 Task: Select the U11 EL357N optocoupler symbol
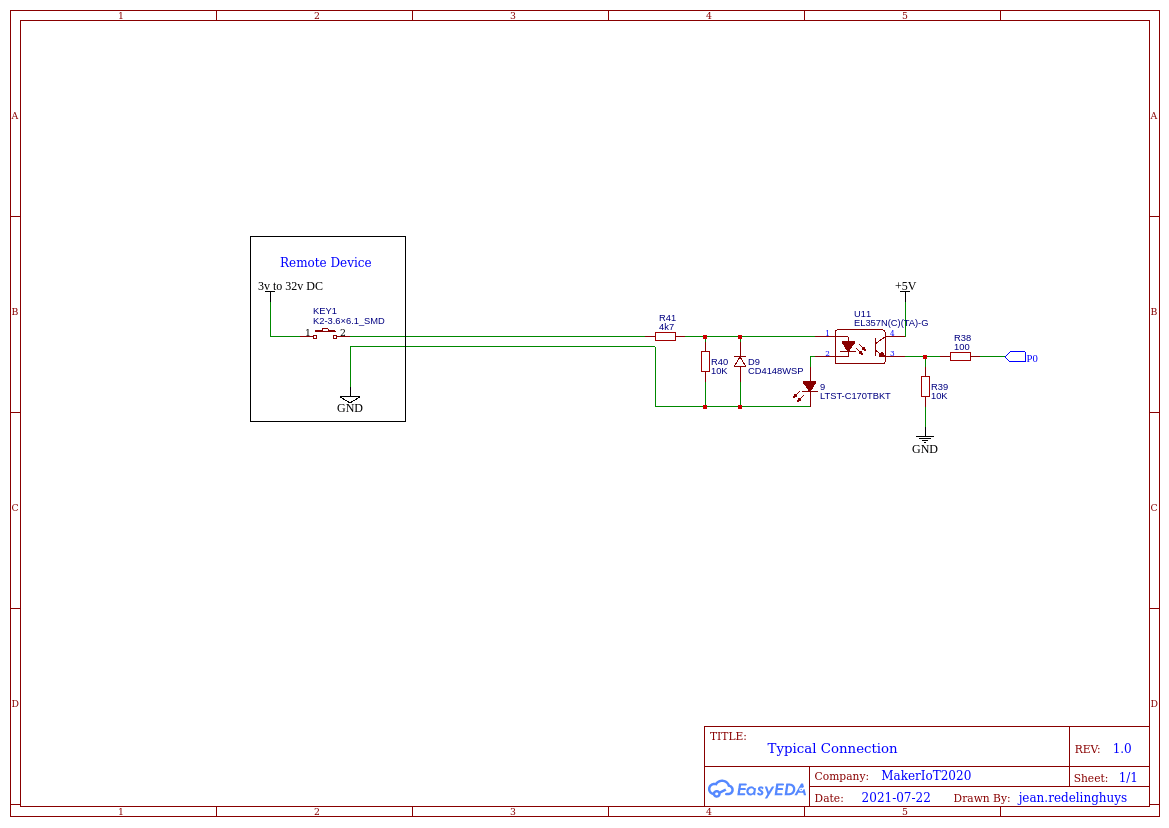[860, 347]
